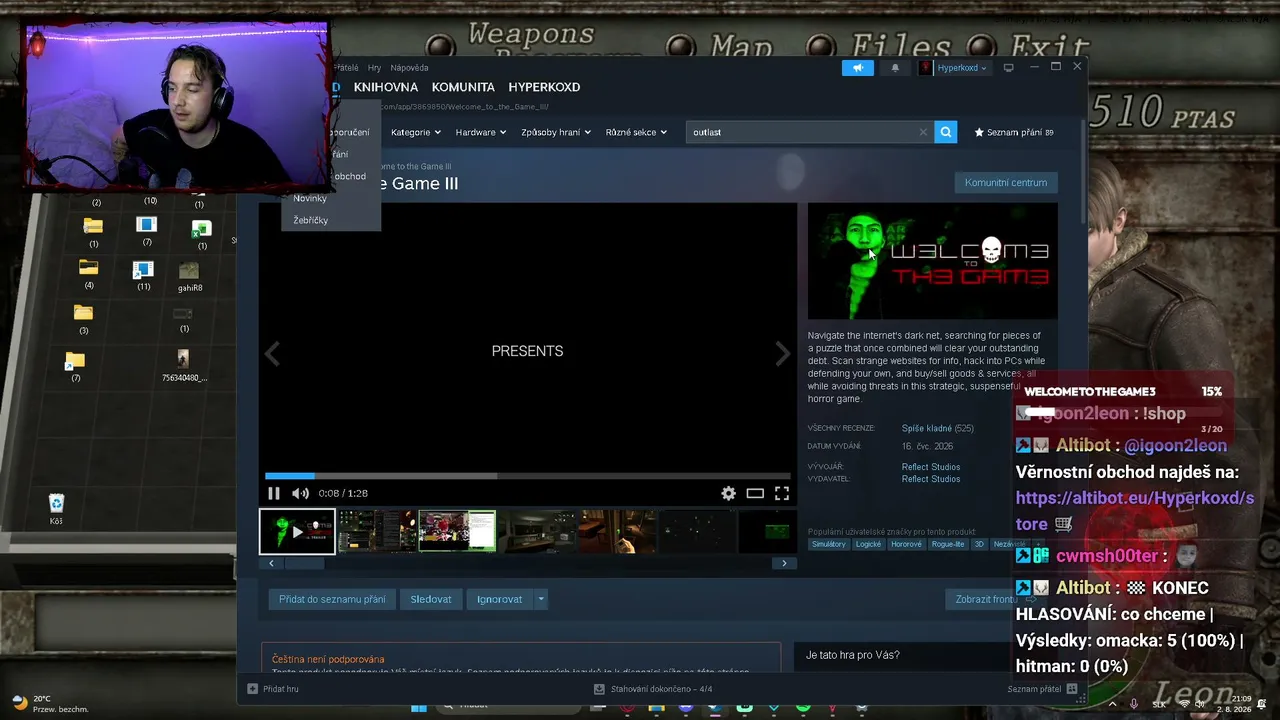Click the Steam announcements megaphone icon
The width and height of the screenshot is (1280, 720).
click(x=857, y=68)
